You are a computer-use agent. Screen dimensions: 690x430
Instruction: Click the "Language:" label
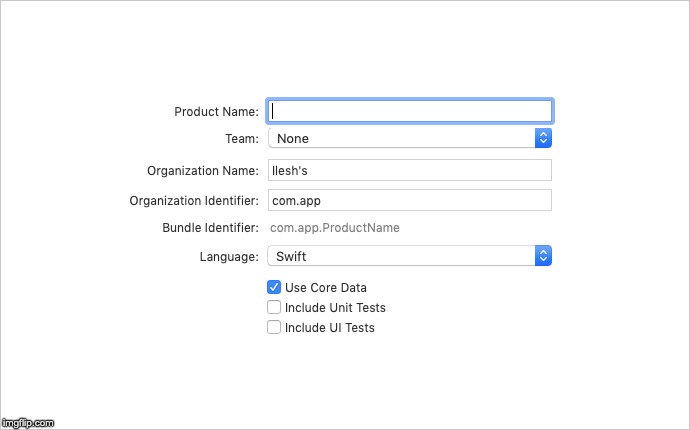pyautogui.click(x=229, y=257)
